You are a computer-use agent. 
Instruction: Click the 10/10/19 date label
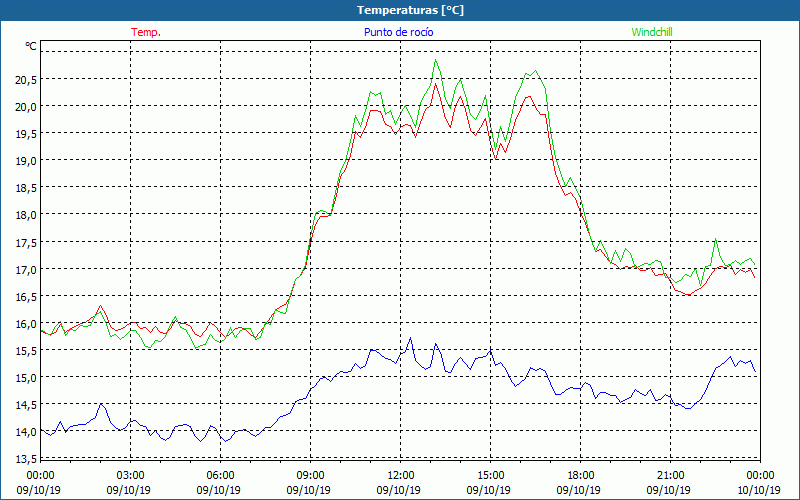tap(758, 490)
